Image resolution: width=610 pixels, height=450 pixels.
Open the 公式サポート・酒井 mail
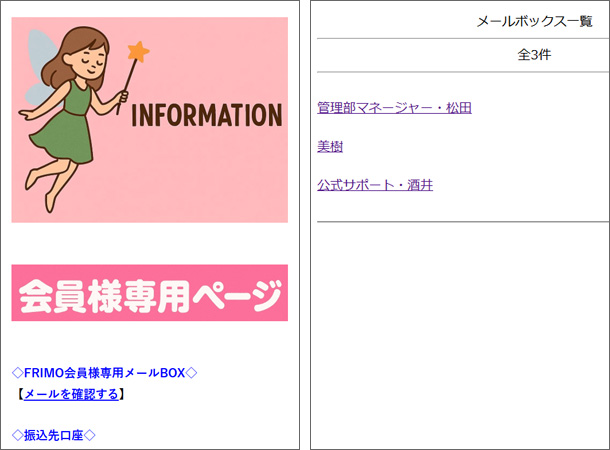pos(375,185)
